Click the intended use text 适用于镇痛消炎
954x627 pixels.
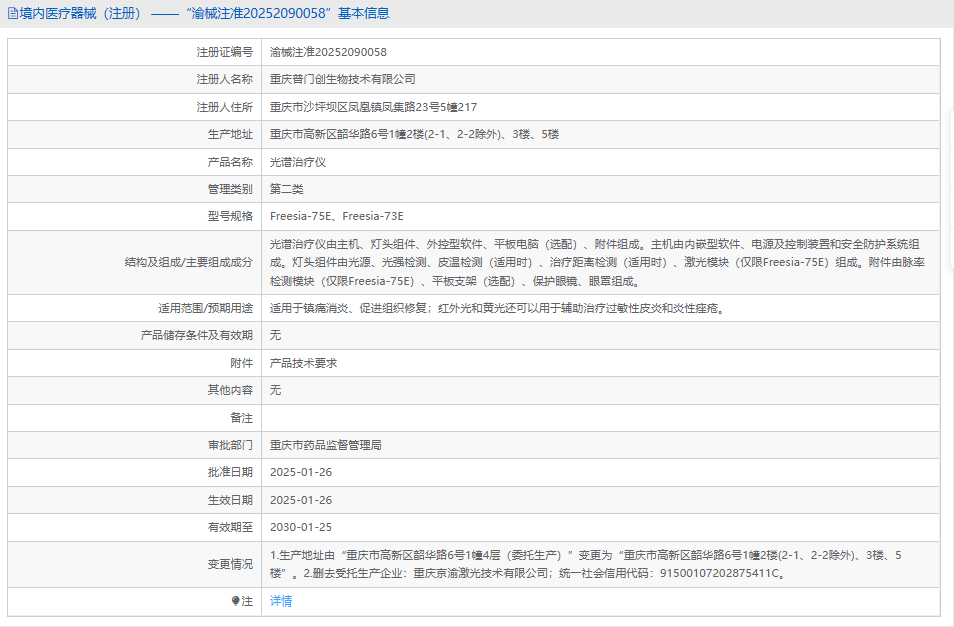(x=498, y=308)
